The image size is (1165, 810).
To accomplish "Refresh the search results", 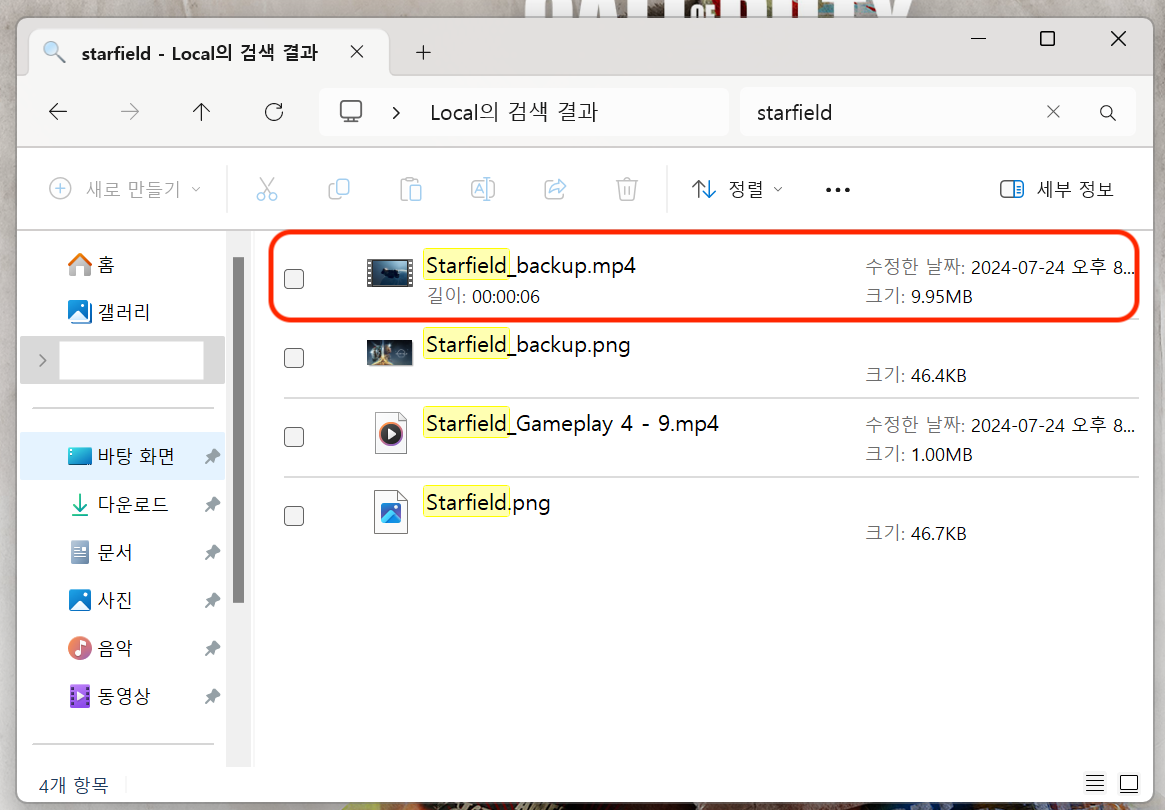I will (x=274, y=112).
